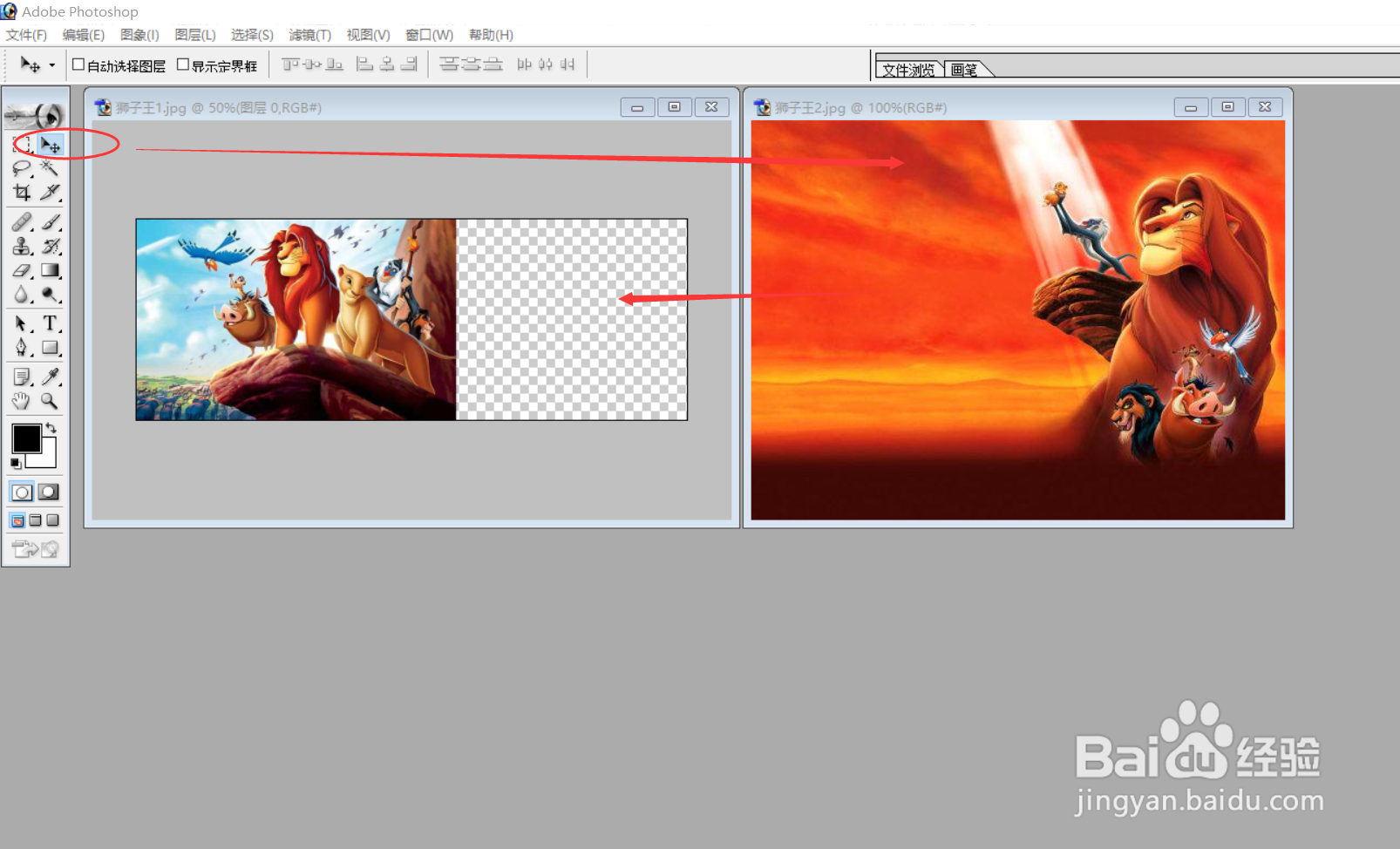Open the 图层(L) menu
This screenshot has width=1400, height=849.
point(195,35)
